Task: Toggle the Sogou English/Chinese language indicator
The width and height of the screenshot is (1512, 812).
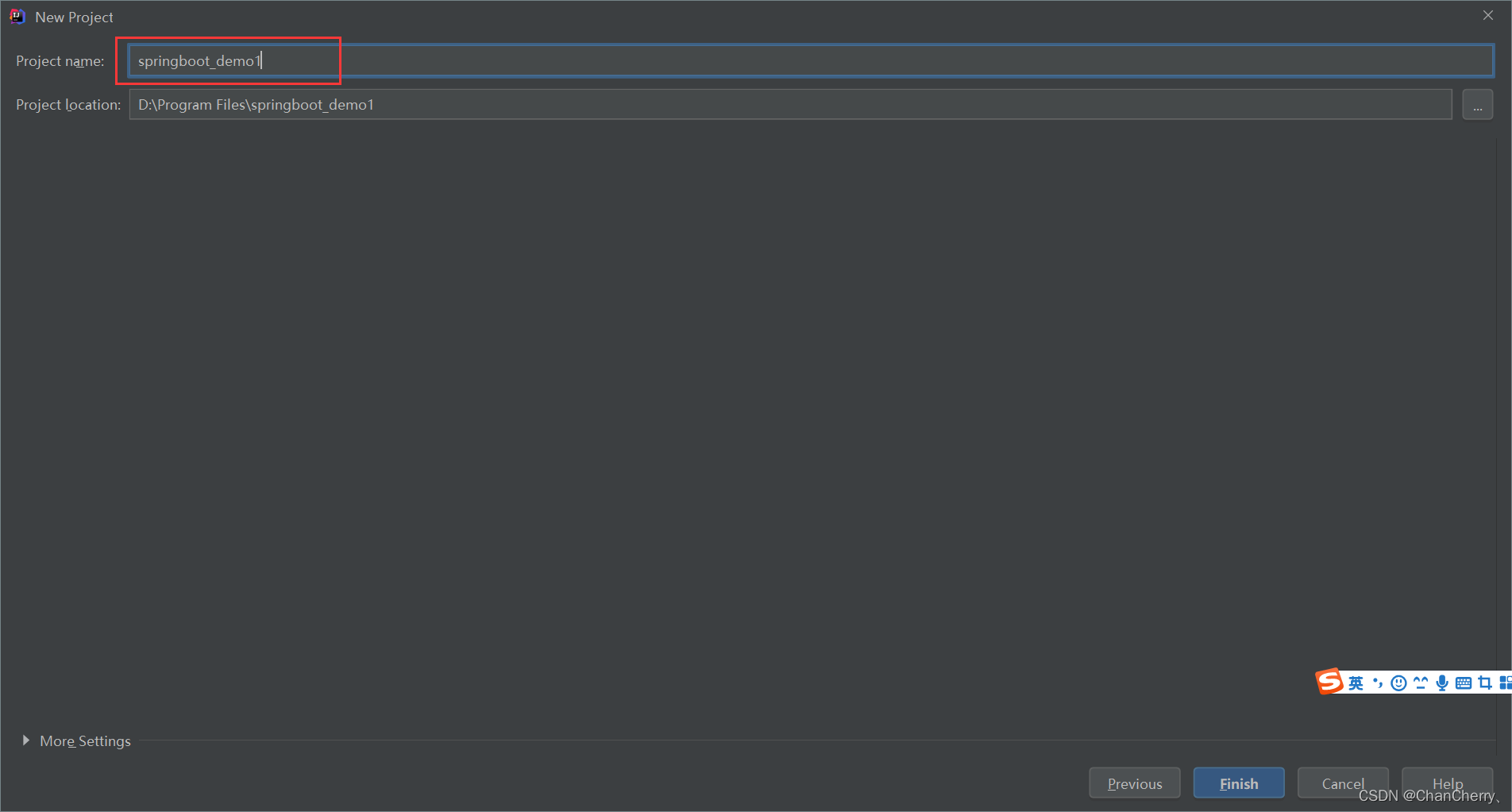Action: click(x=1356, y=683)
